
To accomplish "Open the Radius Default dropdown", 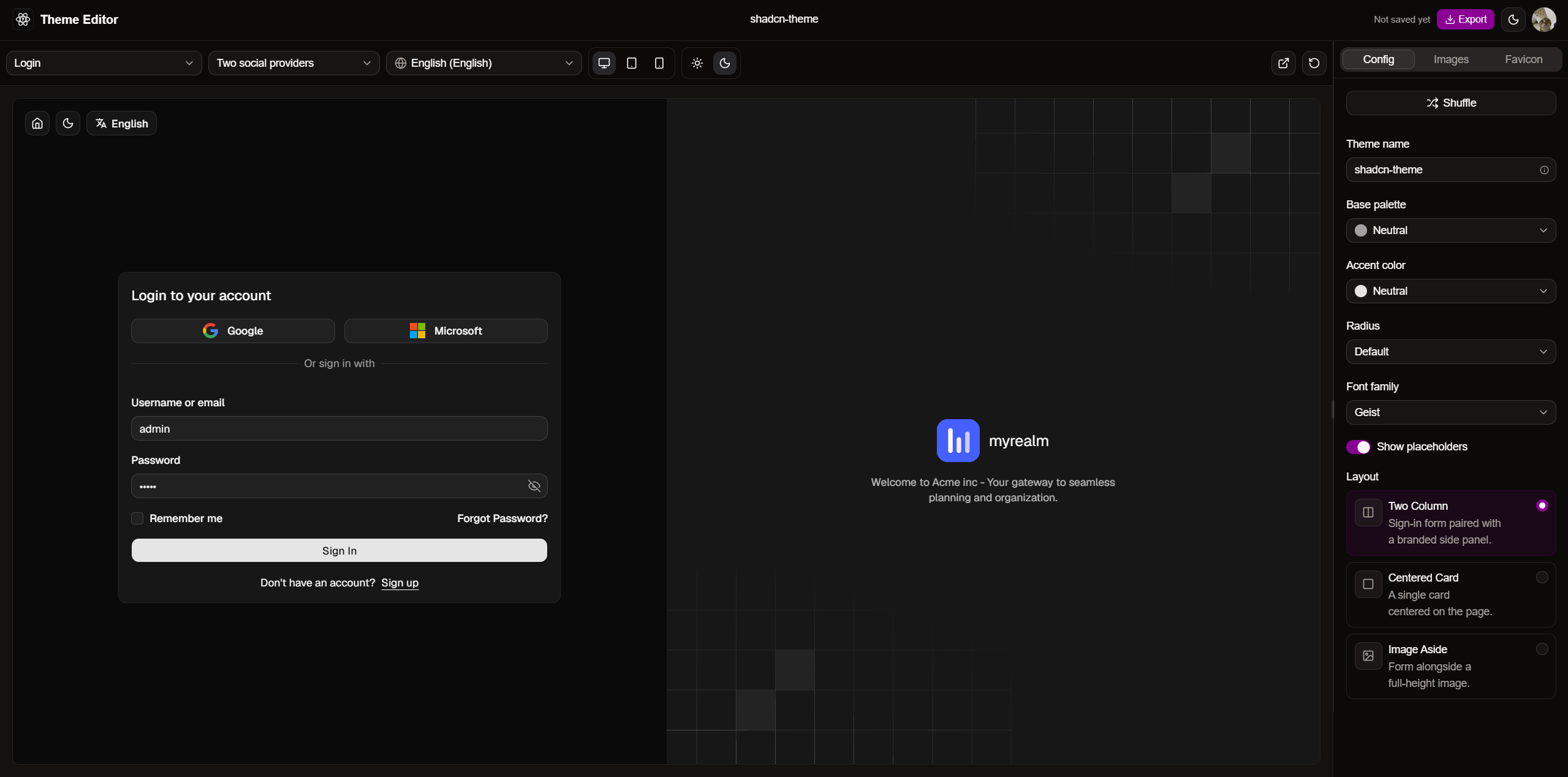I will coord(1451,352).
